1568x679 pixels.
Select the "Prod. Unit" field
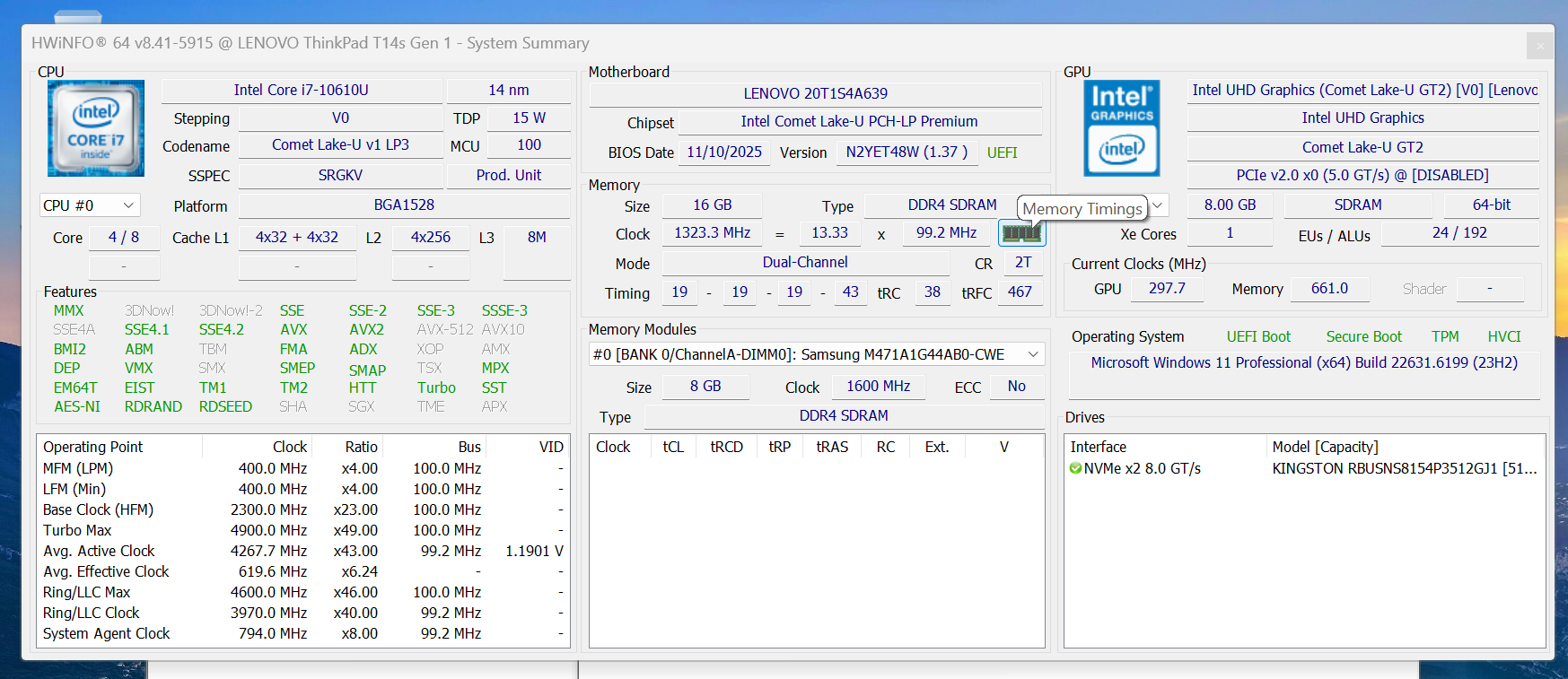(509, 175)
